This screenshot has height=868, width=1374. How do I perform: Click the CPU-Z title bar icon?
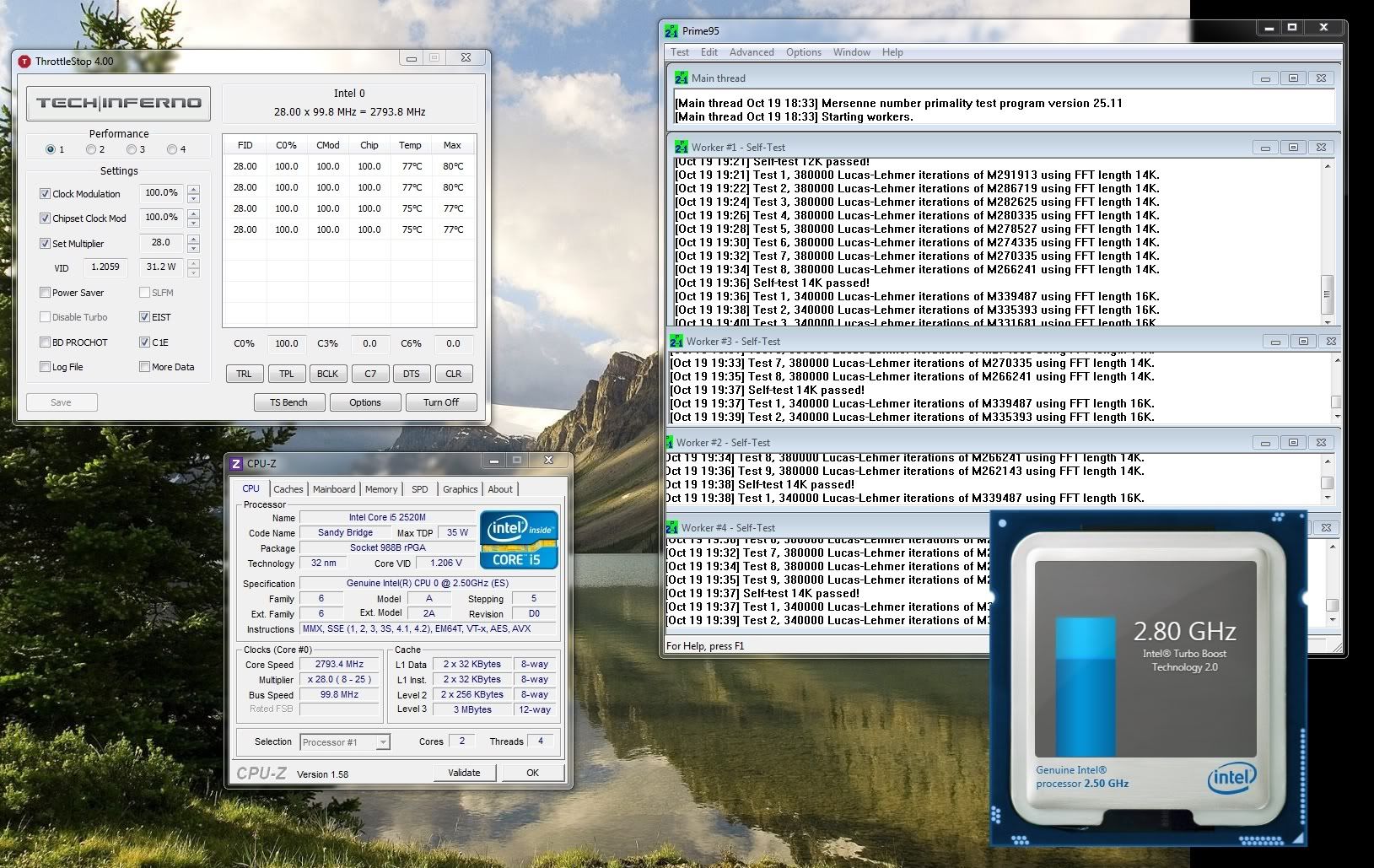point(237,464)
